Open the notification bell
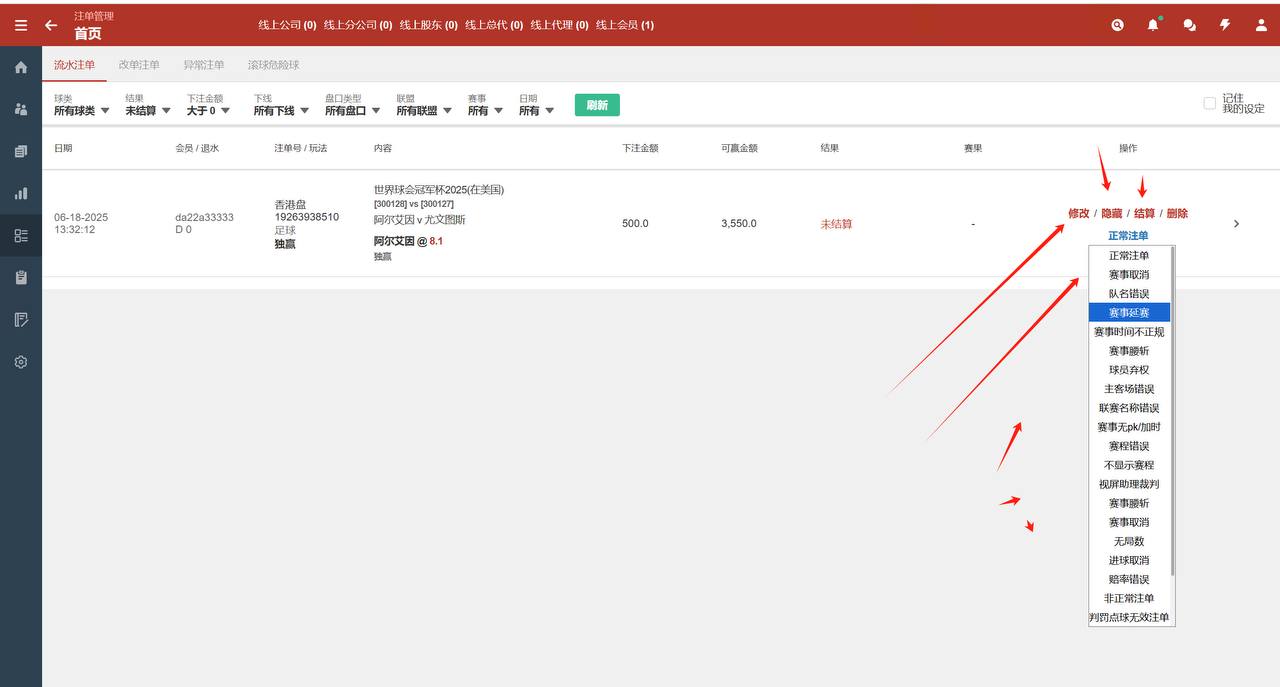 click(1153, 25)
